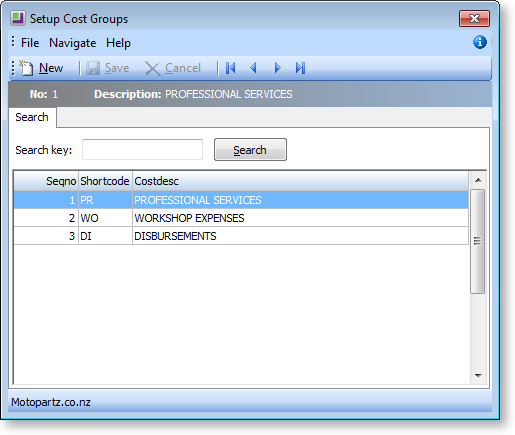The width and height of the screenshot is (515, 435).
Task: Click the Cancel X icon
Action: [152, 69]
